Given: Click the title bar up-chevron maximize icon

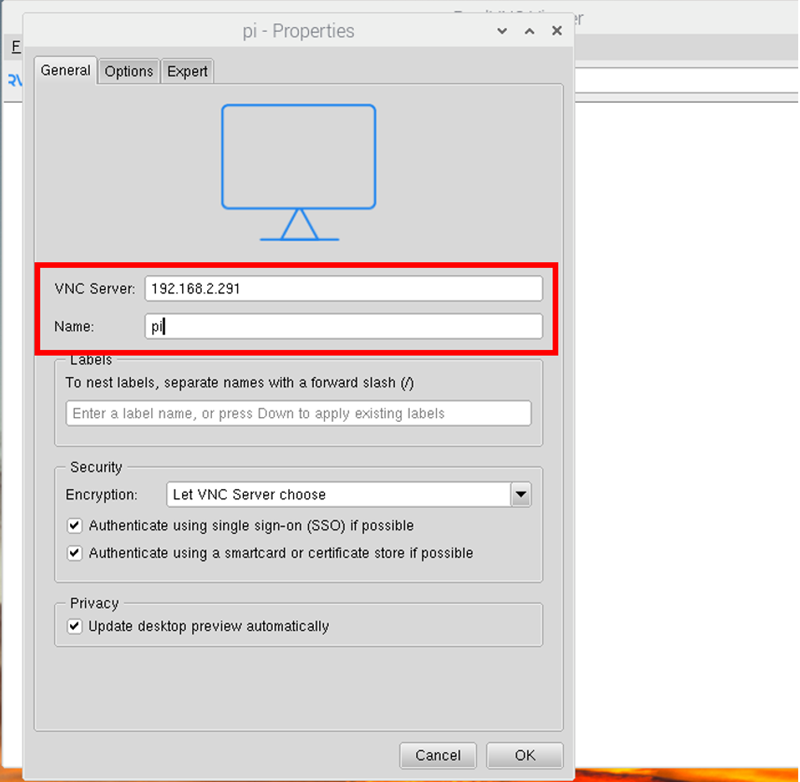Looking at the screenshot, I should click(x=530, y=31).
